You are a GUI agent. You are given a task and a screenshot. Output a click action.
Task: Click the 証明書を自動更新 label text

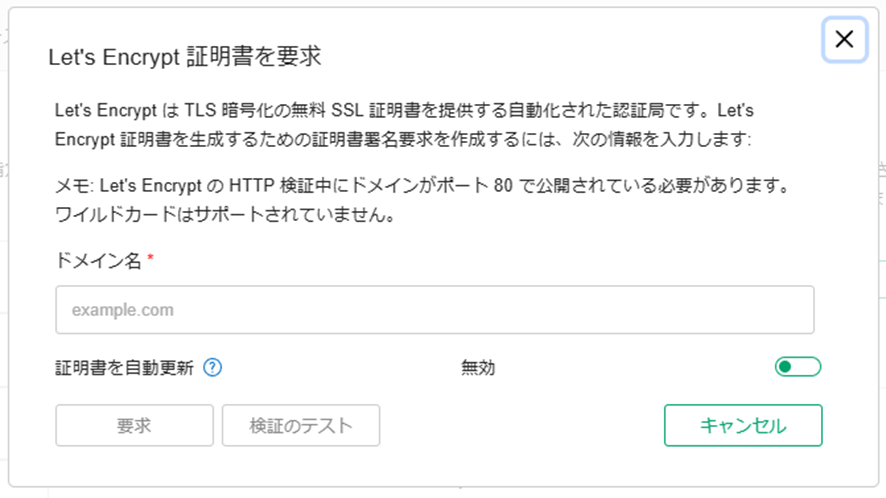tap(124, 368)
